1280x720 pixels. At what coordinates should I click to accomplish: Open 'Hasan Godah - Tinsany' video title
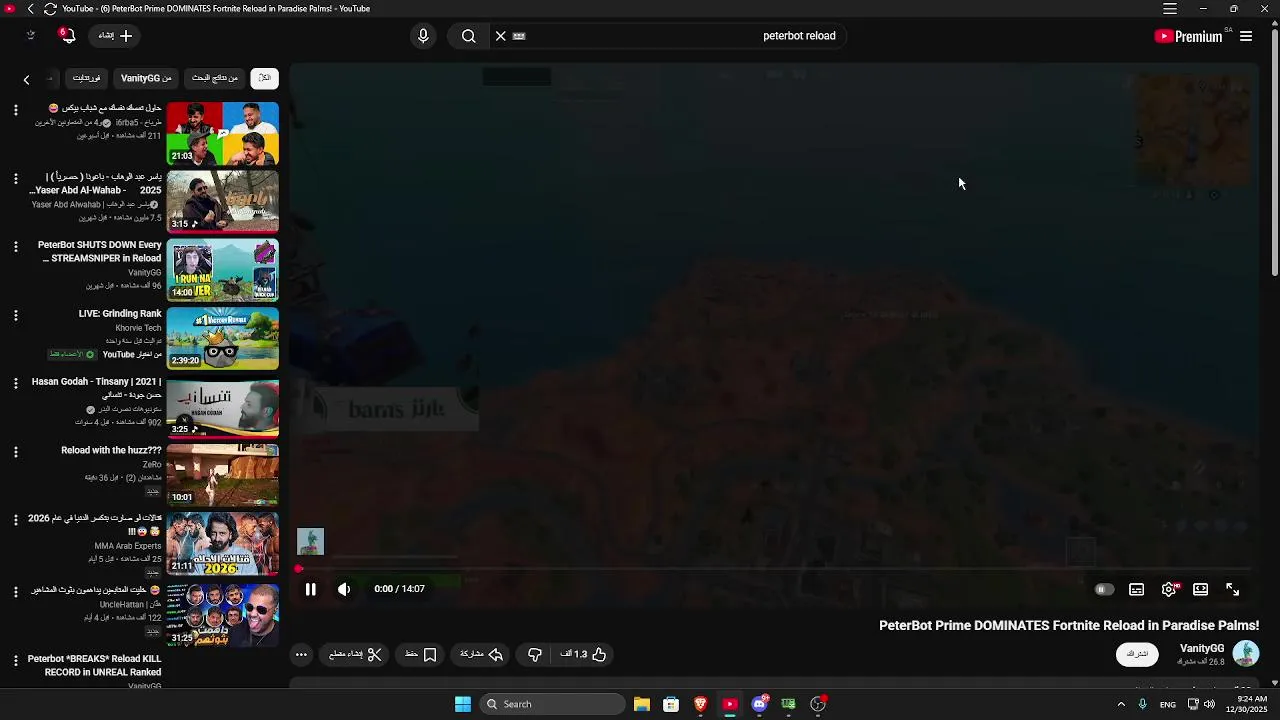coord(96,388)
